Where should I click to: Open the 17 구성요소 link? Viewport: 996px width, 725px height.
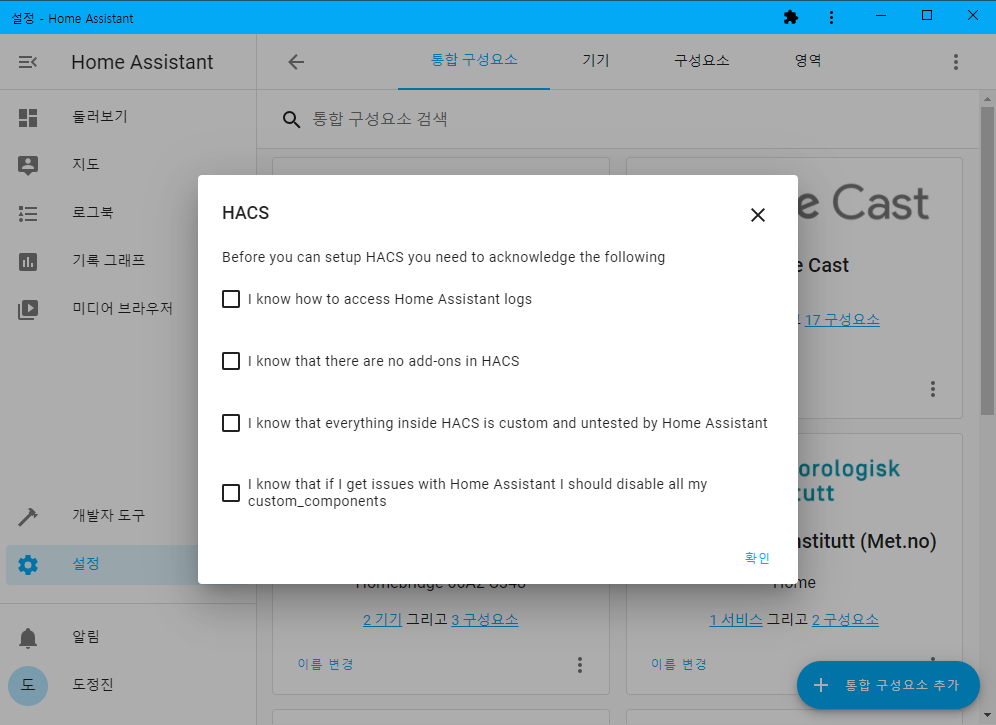coord(842,320)
